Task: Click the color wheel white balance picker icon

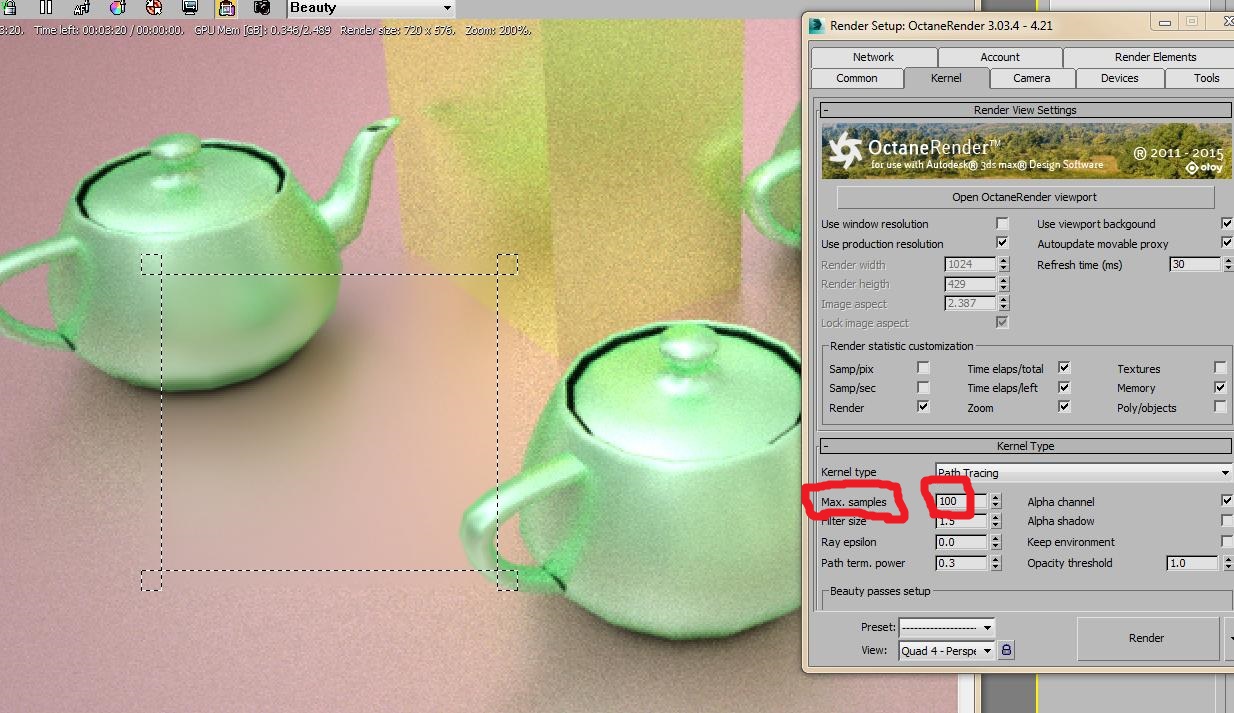Action: pos(118,7)
